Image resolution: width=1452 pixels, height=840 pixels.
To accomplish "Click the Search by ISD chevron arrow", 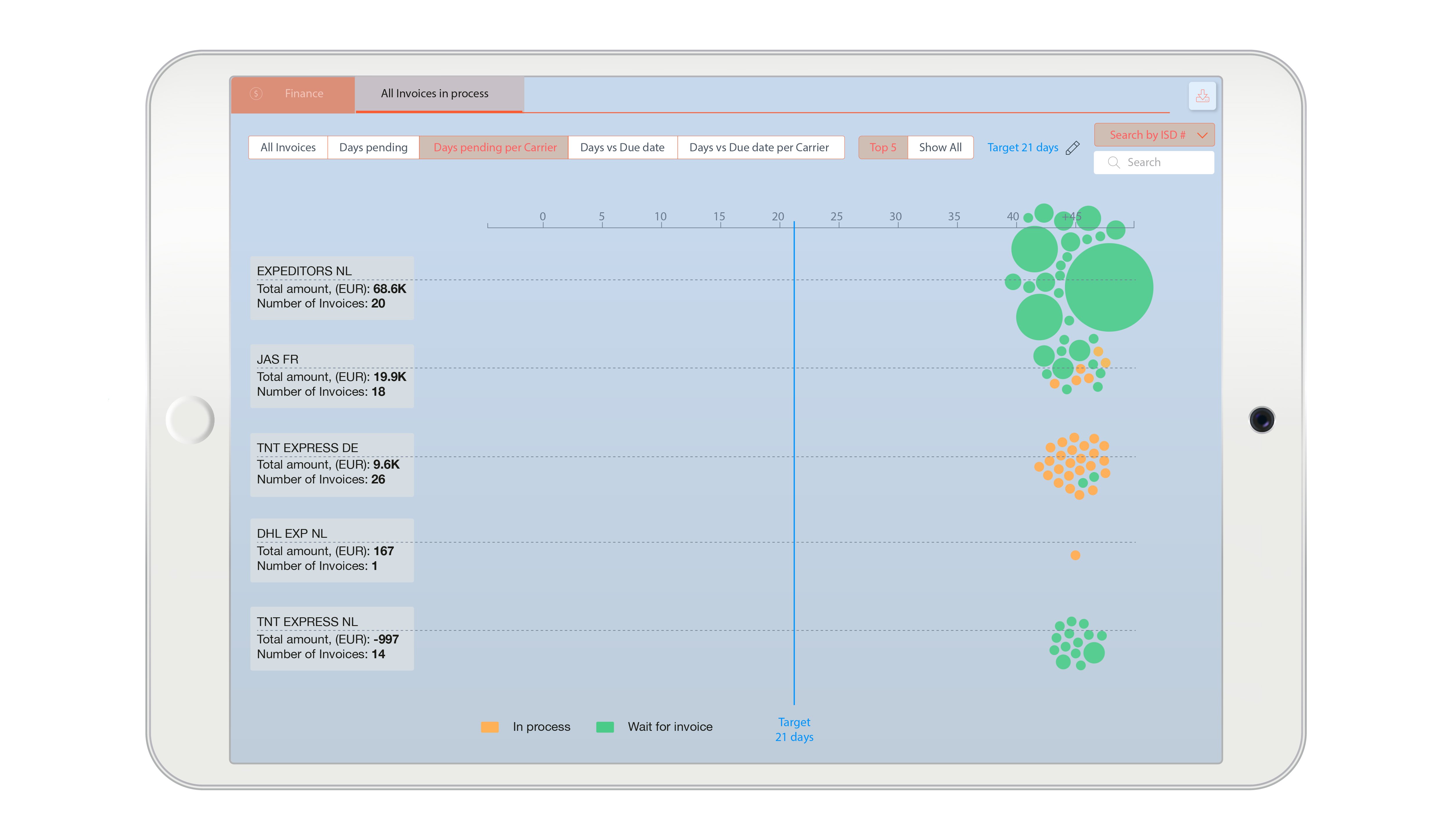I will (1202, 135).
